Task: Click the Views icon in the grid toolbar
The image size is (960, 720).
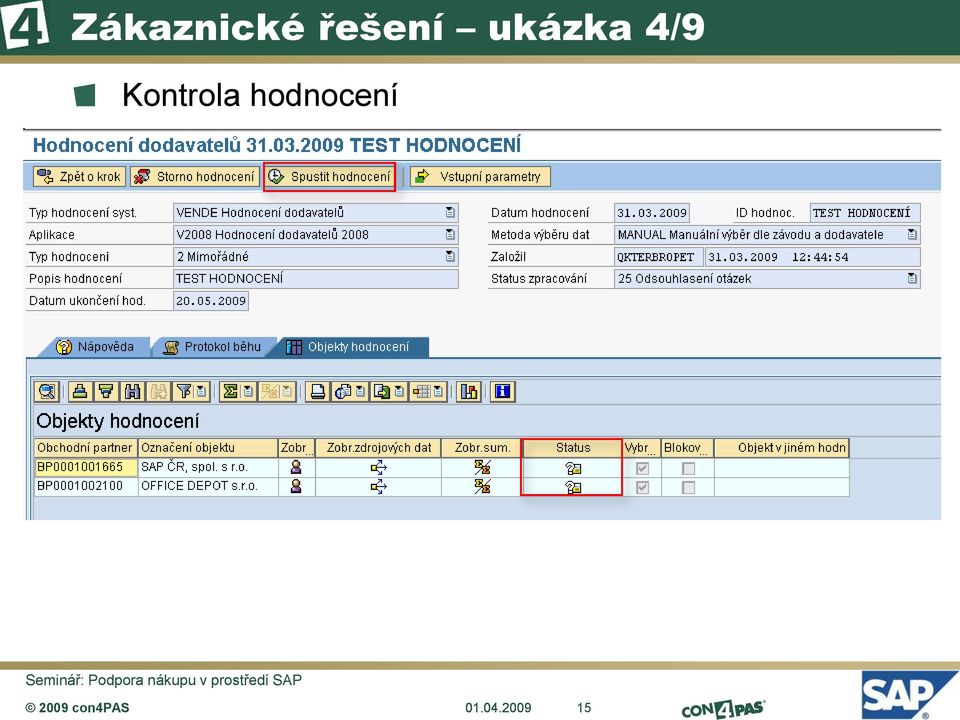Action: 342,391
